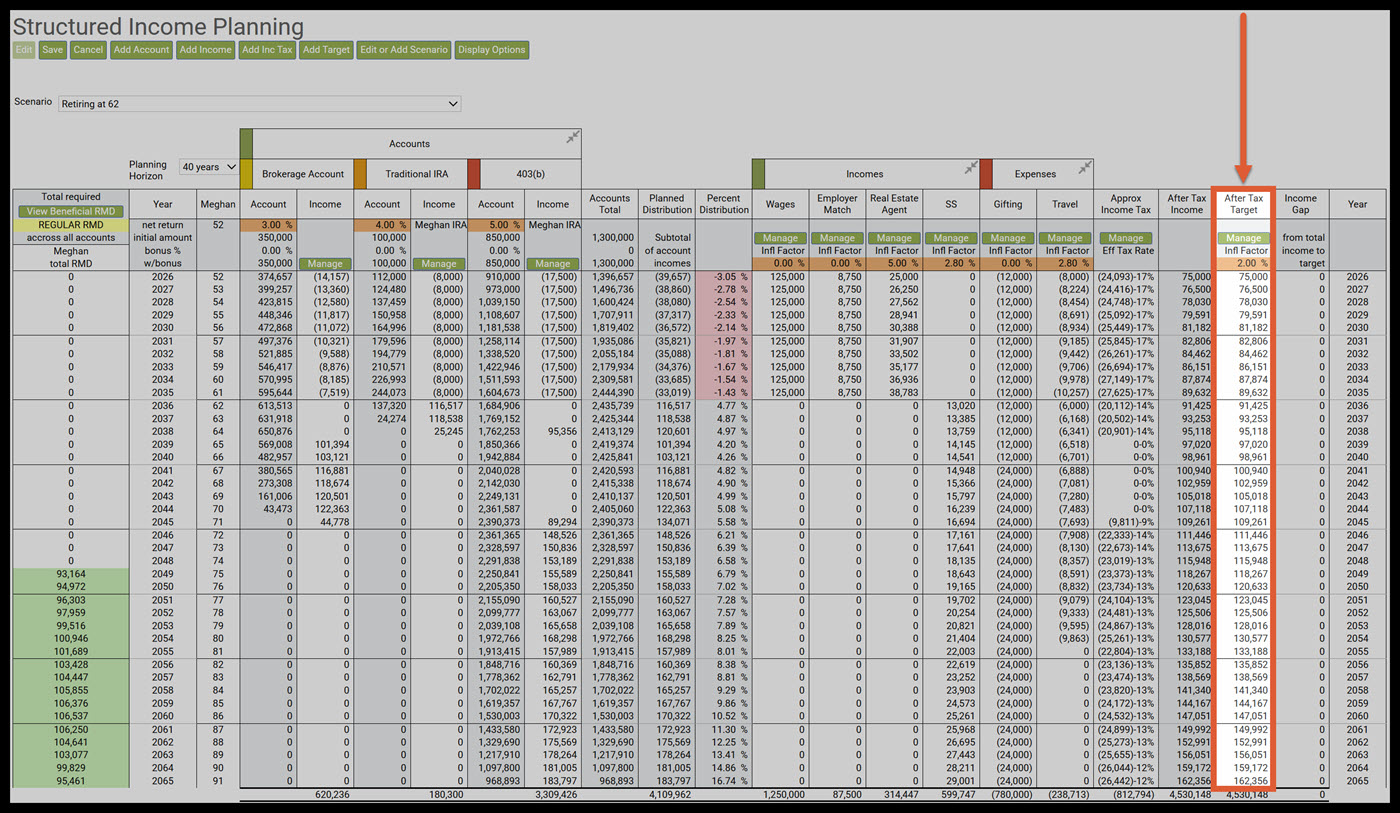Edit Travel inflation factor 2.80 %
Image resolution: width=1400 pixels, height=813 pixels.
coord(1065,264)
